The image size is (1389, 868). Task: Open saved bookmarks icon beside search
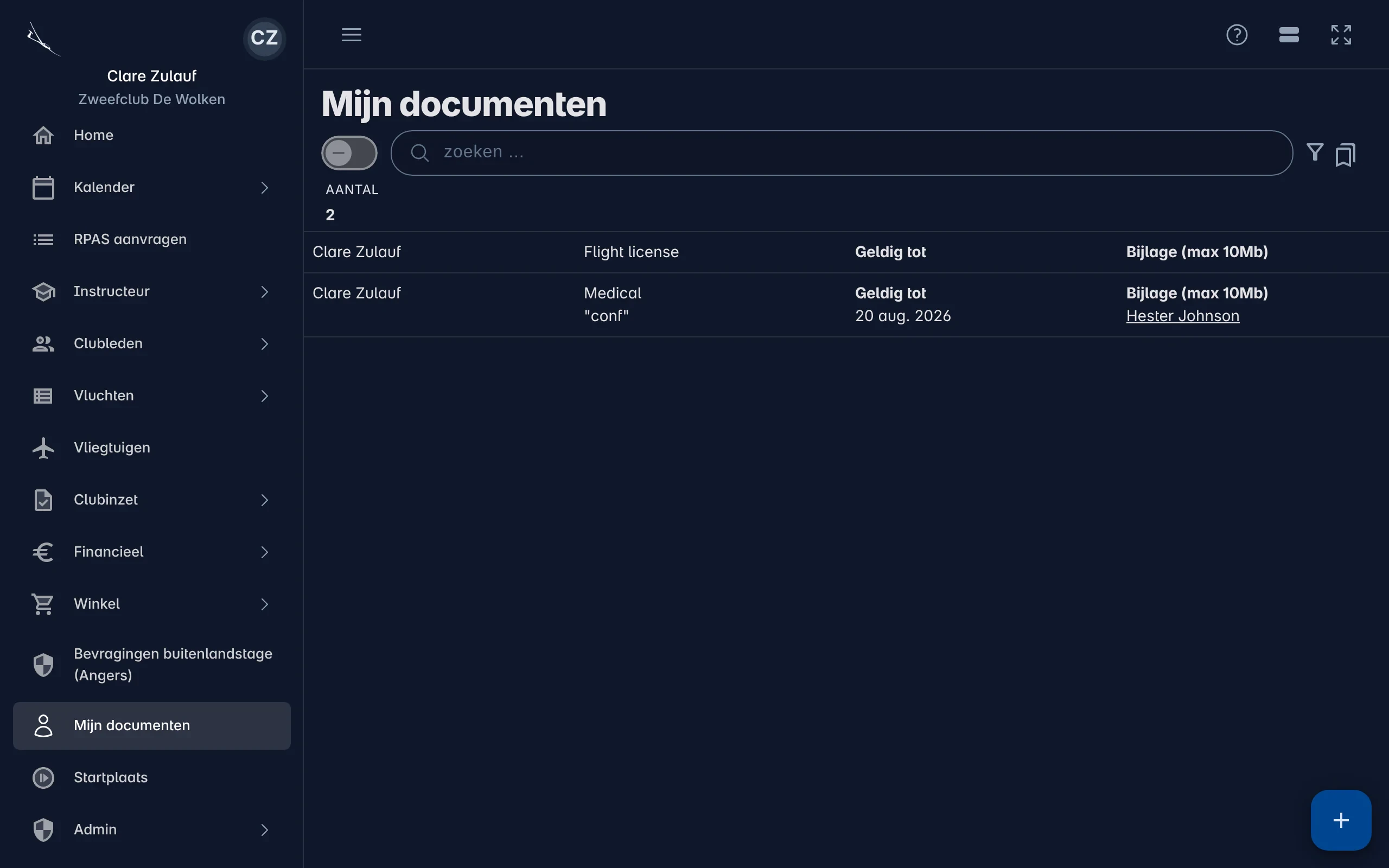tap(1346, 155)
